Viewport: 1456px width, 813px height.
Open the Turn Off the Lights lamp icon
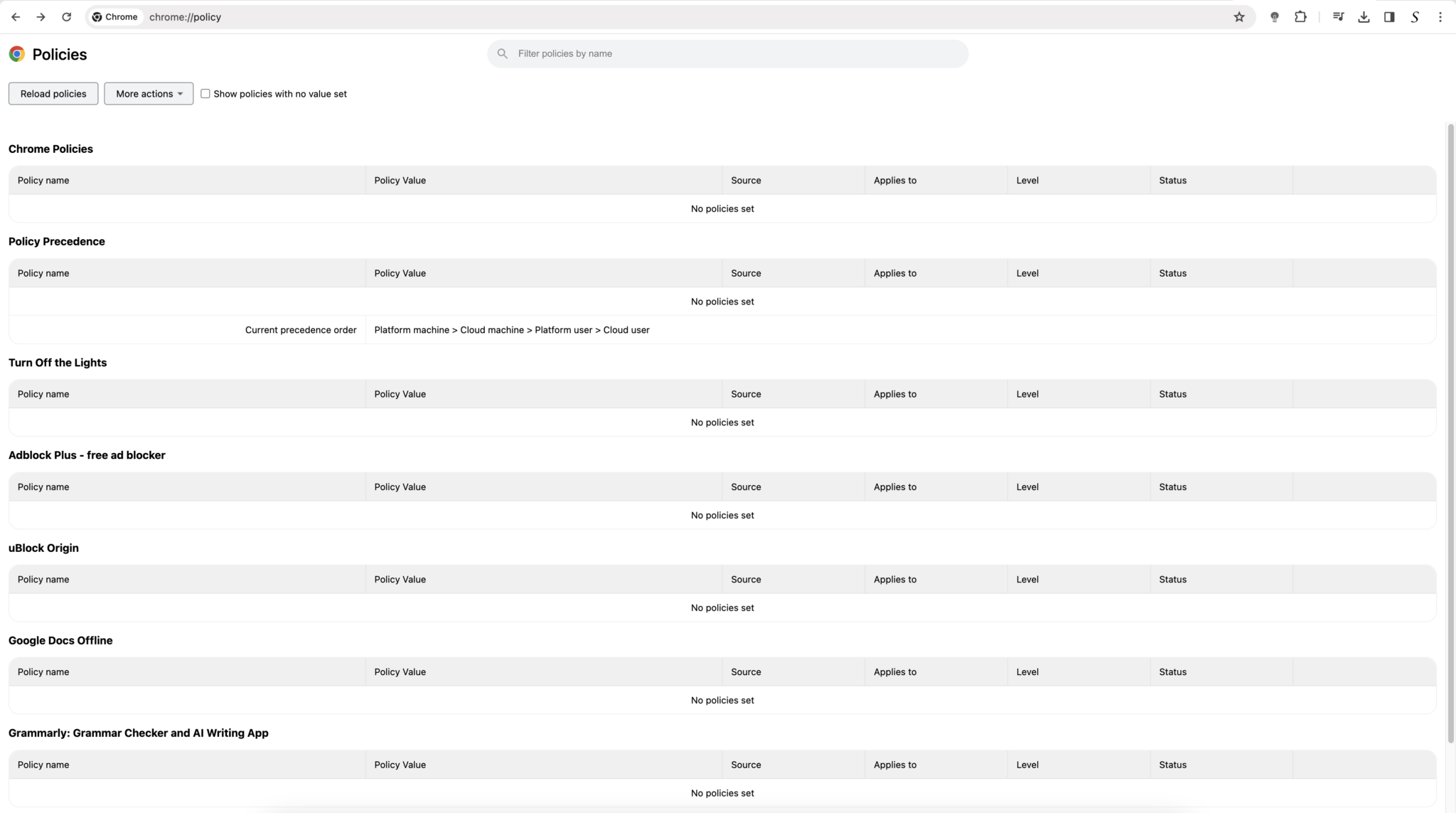click(1275, 16)
